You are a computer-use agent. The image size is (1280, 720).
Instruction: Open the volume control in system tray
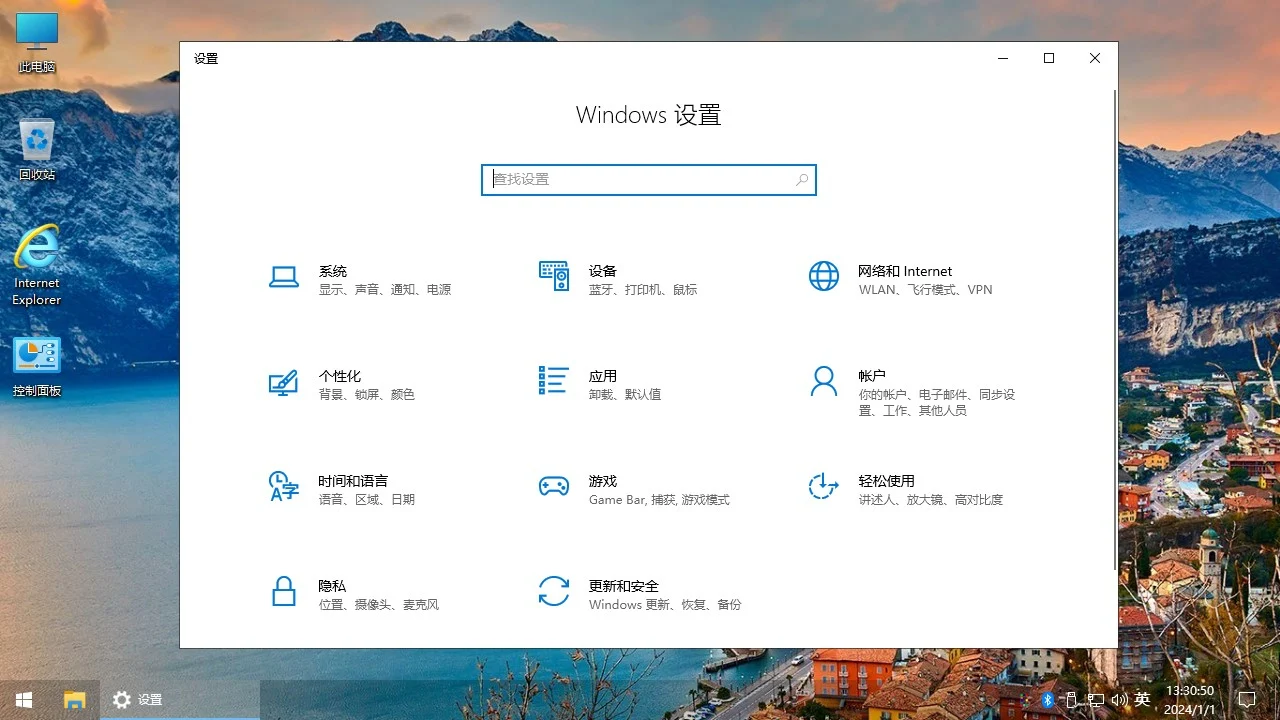[1119, 699]
